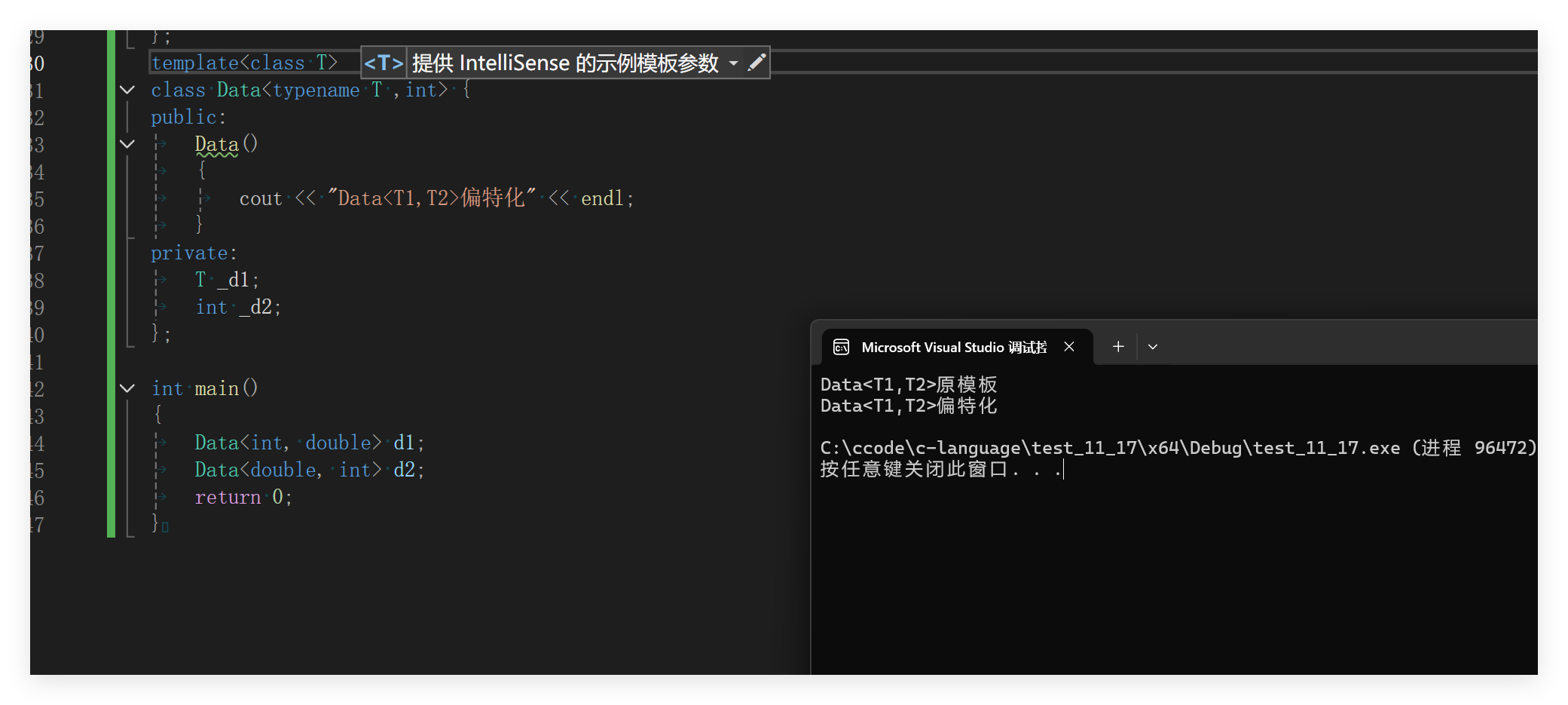The width and height of the screenshot is (1568, 705).
Task: Close the Microsoft Visual Studio debug console tab
Action: point(1069,347)
